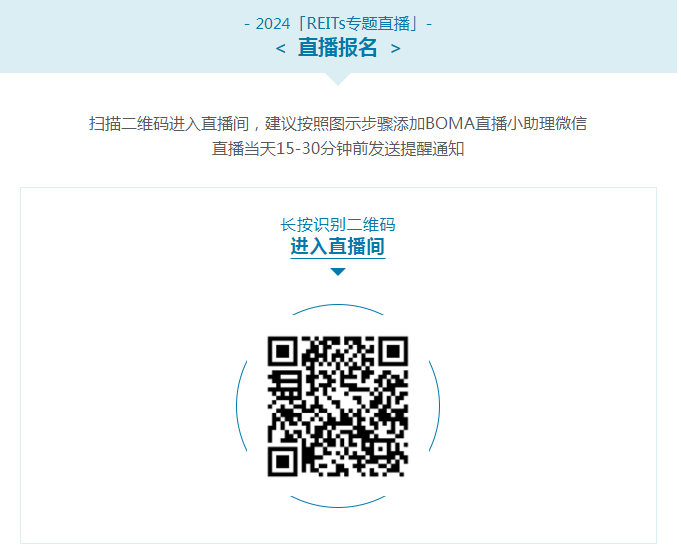Click the 进入直播间 underlined link

click(337, 247)
